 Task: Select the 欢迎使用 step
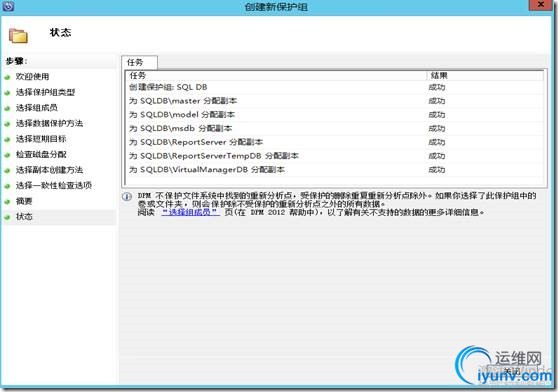click(32, 77)
